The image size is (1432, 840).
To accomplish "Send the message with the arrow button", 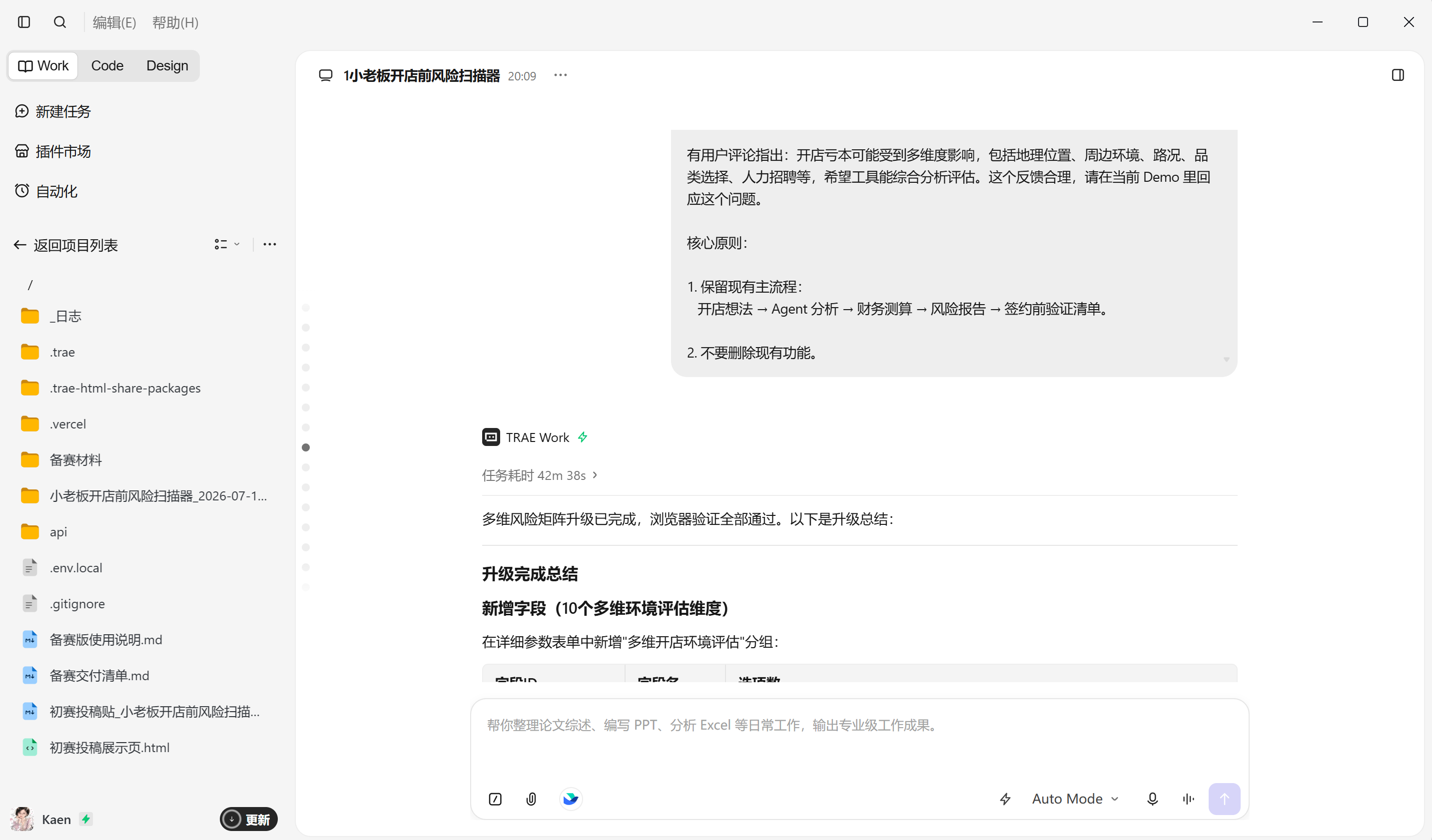I will tap(1224, 799).
